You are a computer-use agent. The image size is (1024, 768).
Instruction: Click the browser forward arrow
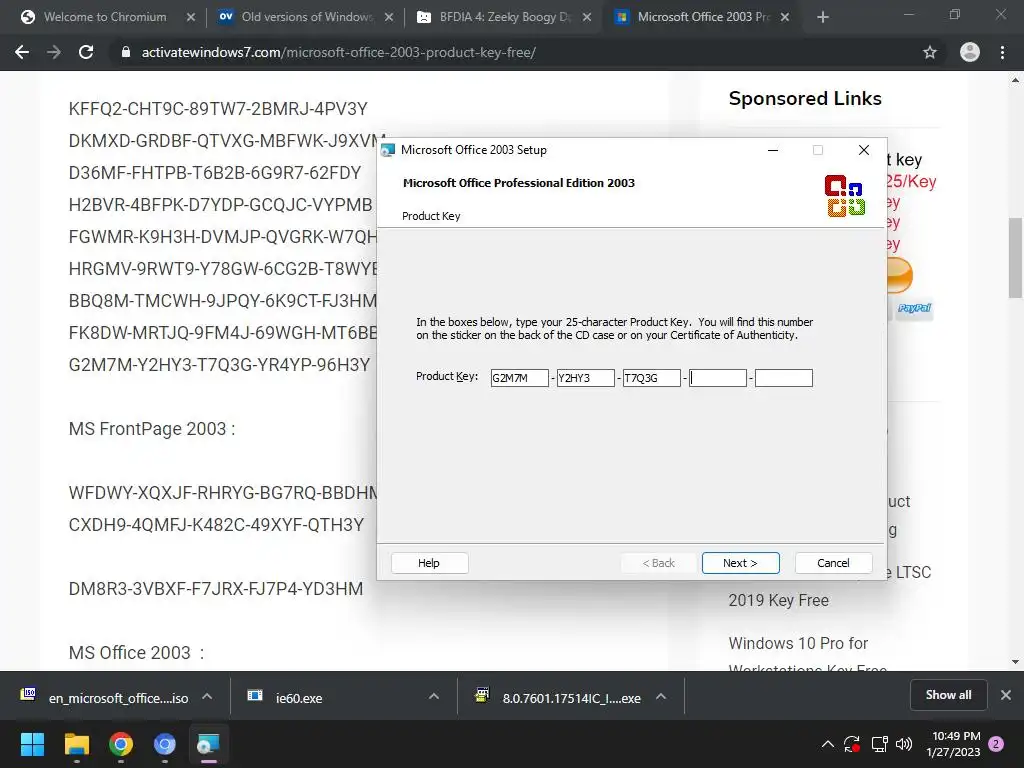pos(54,52)
